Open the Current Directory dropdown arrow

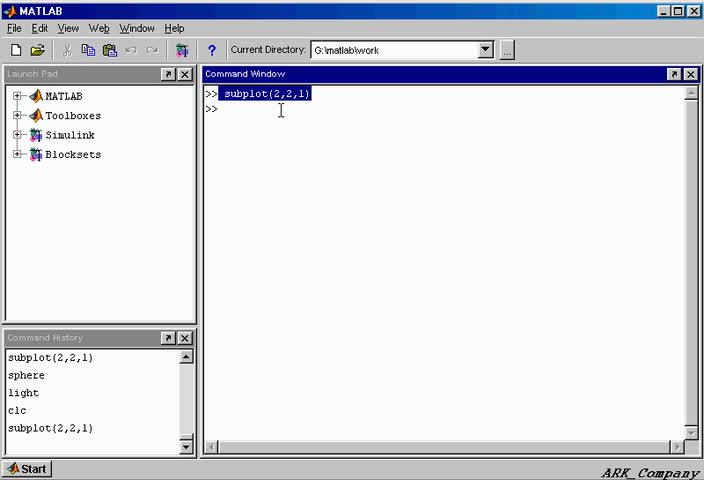[x=485, y=49]
